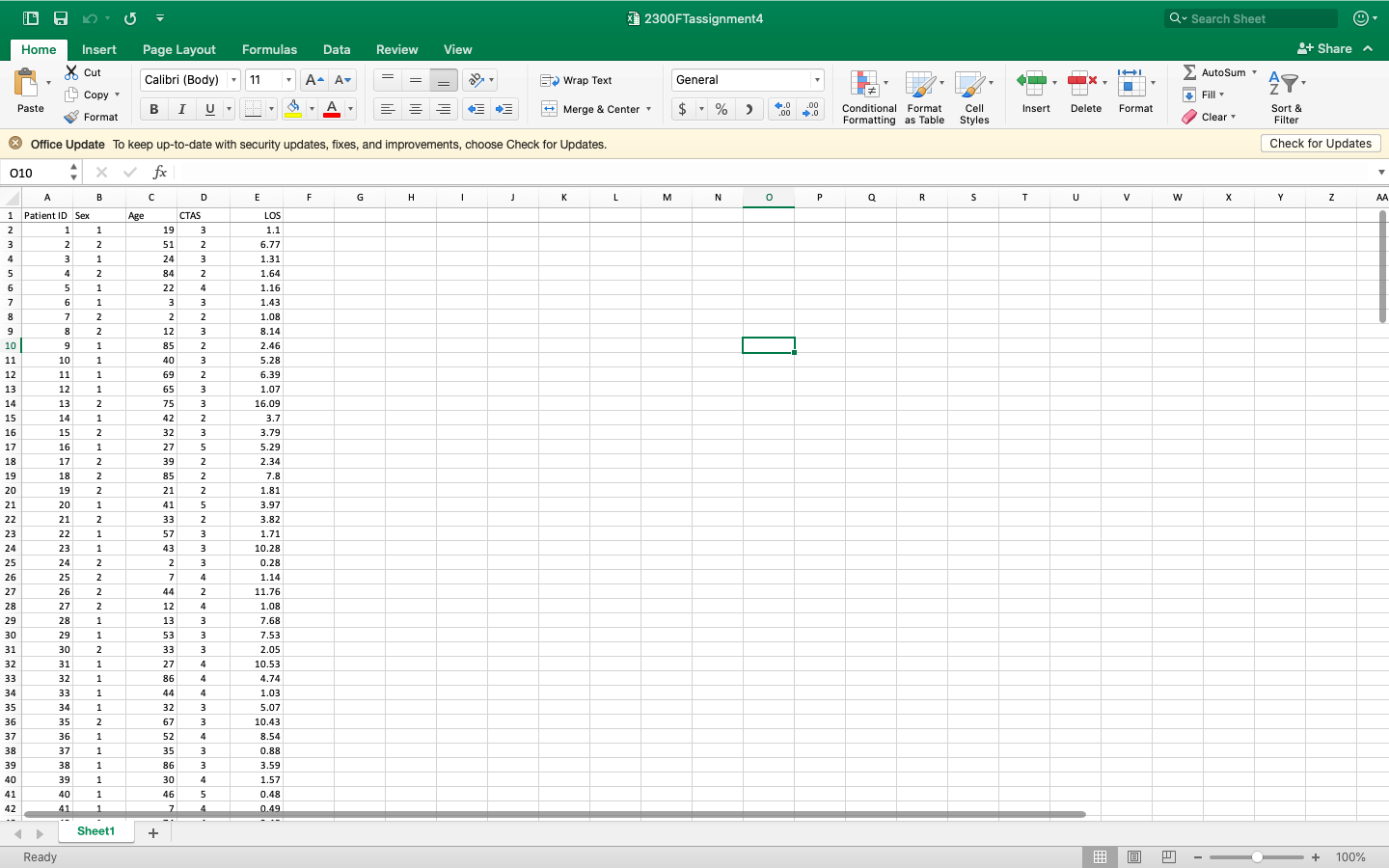Click the Copy icon
Viewport: 1389px width, 868px height.
pyautogui.click(x=71, y=95)
